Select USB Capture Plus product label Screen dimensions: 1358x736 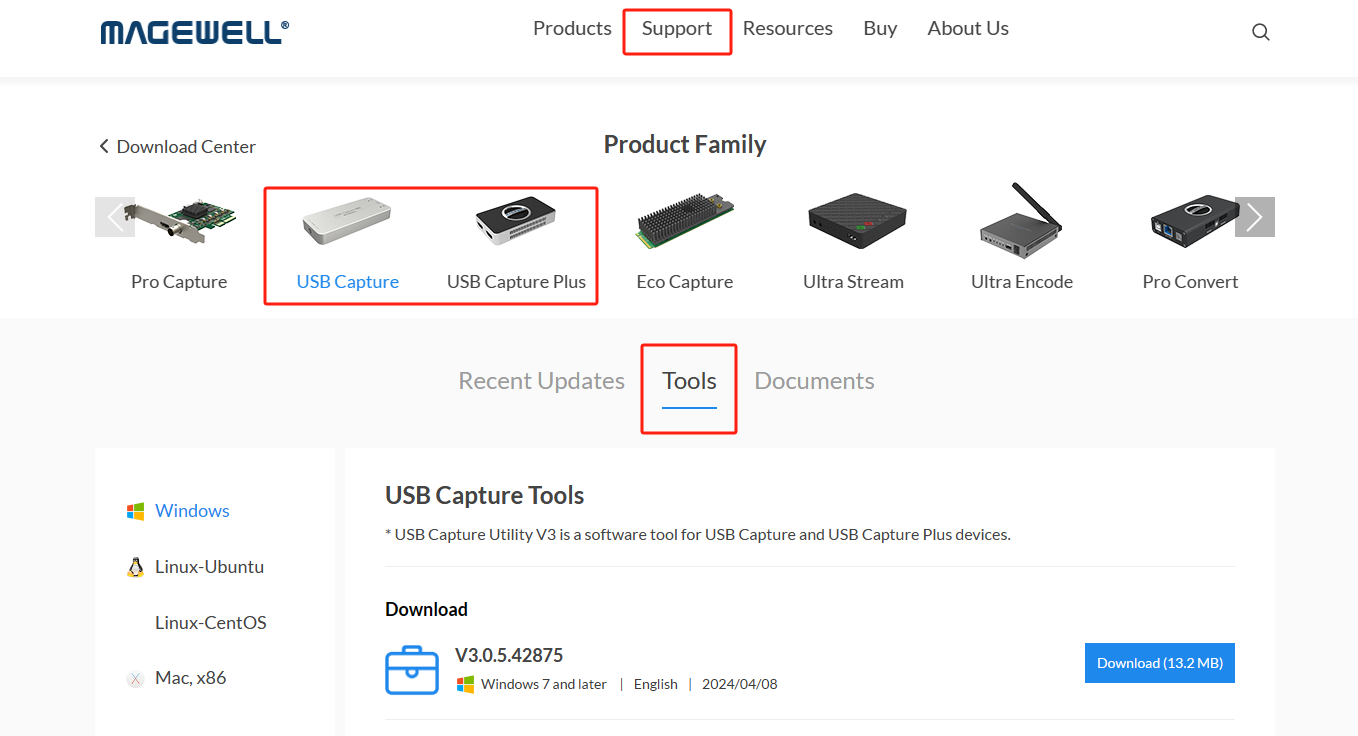(516, 282)
